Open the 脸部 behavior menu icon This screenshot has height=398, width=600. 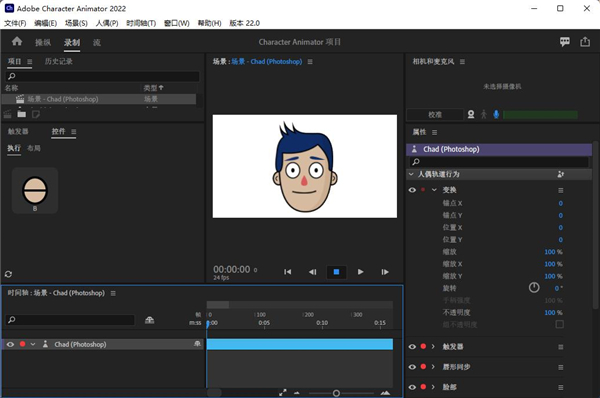coord(561,387)
